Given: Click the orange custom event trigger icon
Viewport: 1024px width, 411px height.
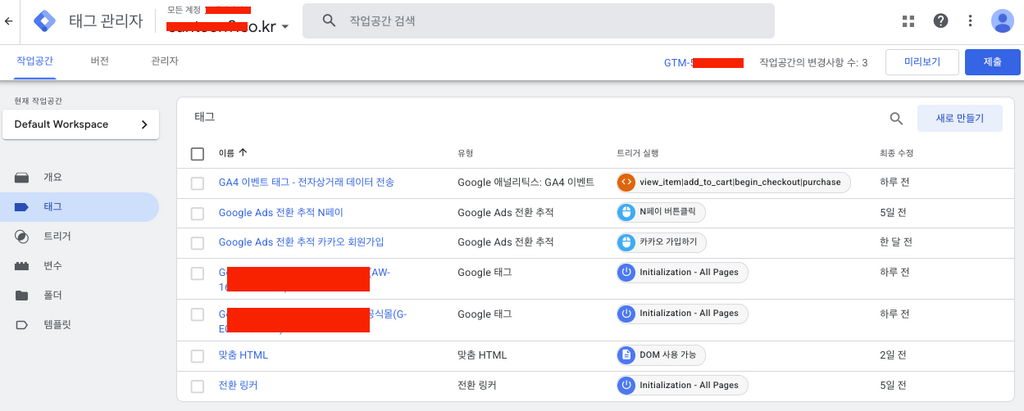Looking at the screenshot, I should click(x=626, y=182).
